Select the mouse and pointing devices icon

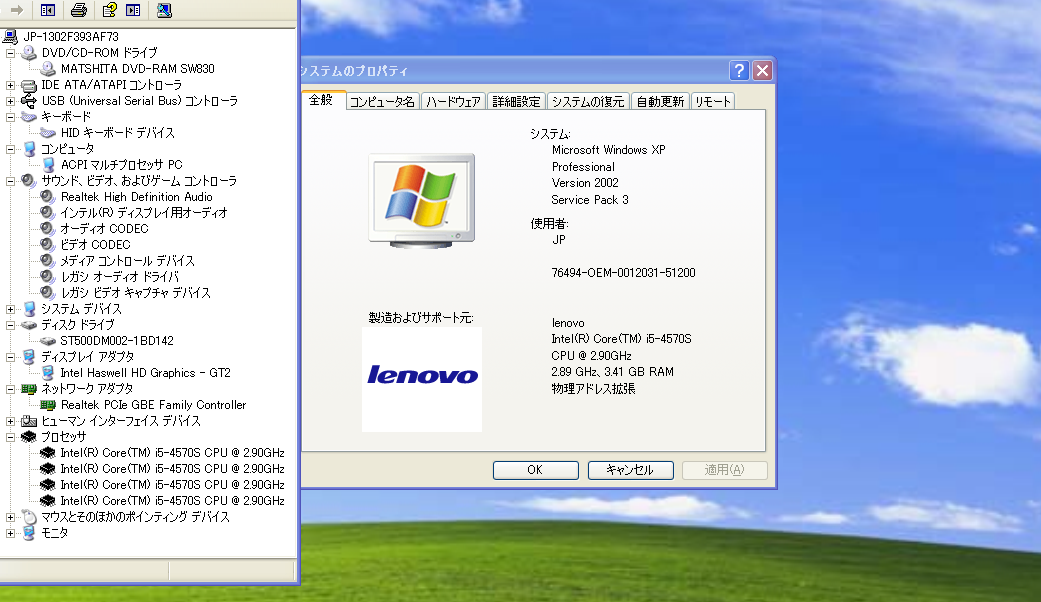(29, 516)
